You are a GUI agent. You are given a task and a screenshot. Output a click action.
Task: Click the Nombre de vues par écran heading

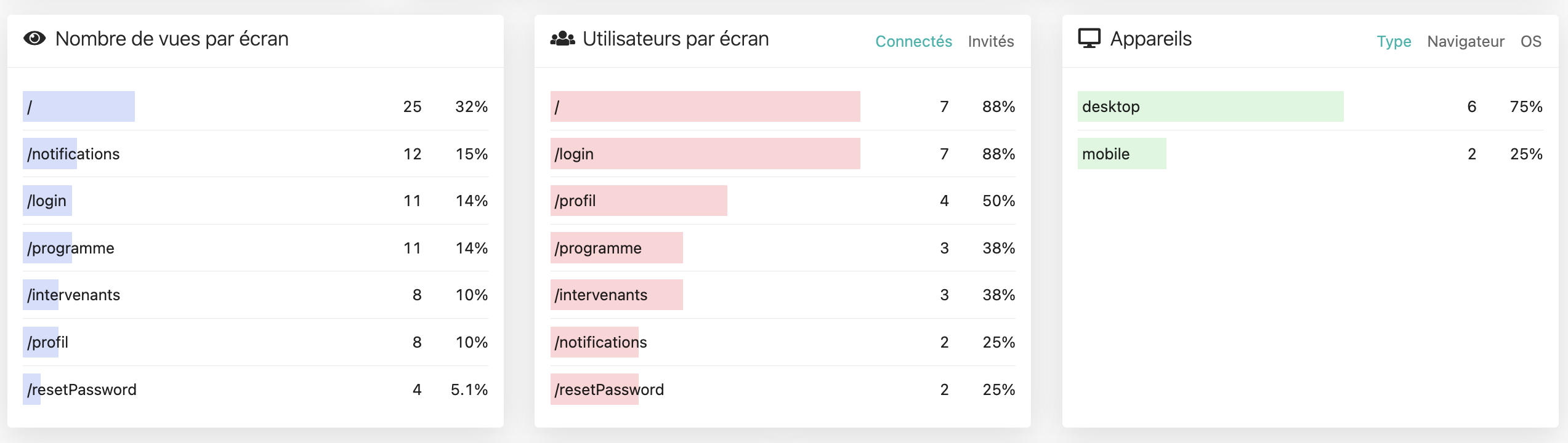(172, 39)
